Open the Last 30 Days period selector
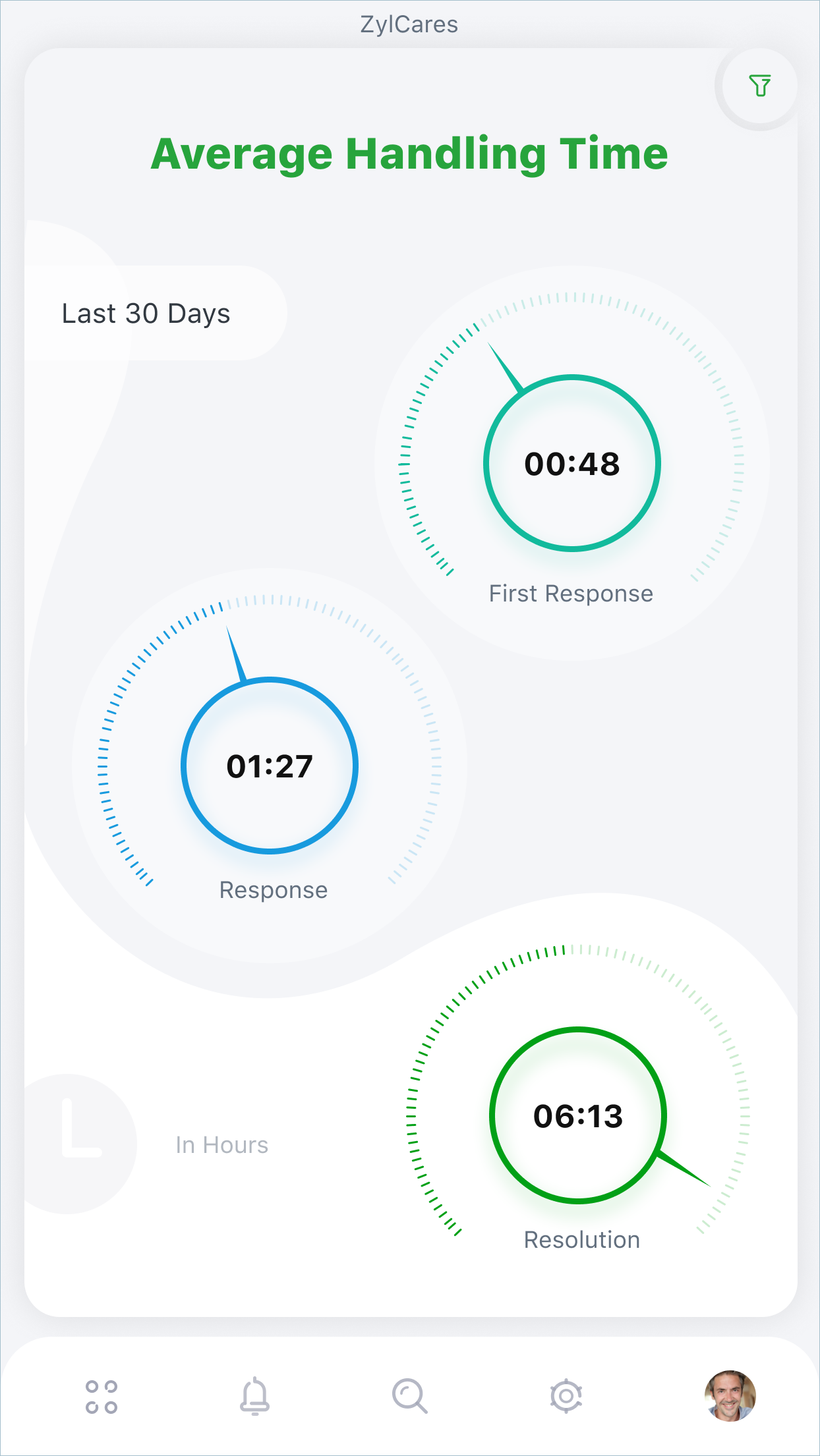The image size is (820, 1456). point(146,314)
